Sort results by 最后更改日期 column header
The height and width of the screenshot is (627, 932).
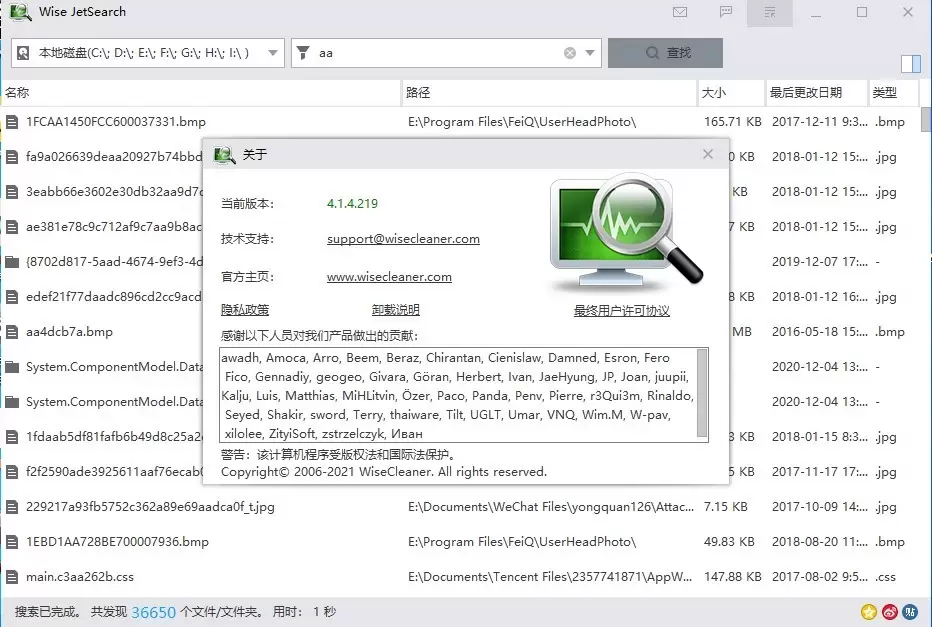pos(817,93)
